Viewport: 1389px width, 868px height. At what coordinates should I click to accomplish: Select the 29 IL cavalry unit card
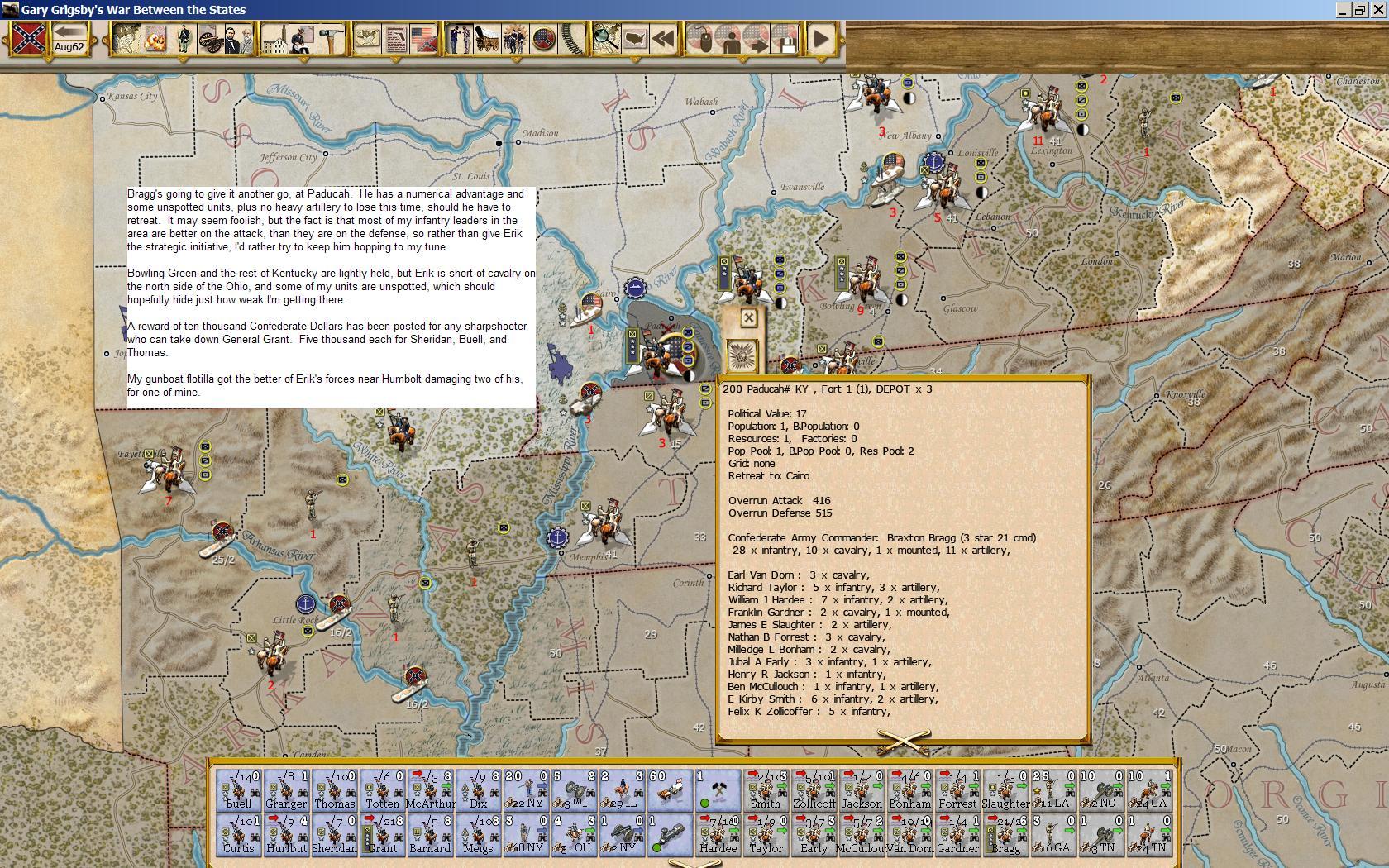tap(622, 789)
